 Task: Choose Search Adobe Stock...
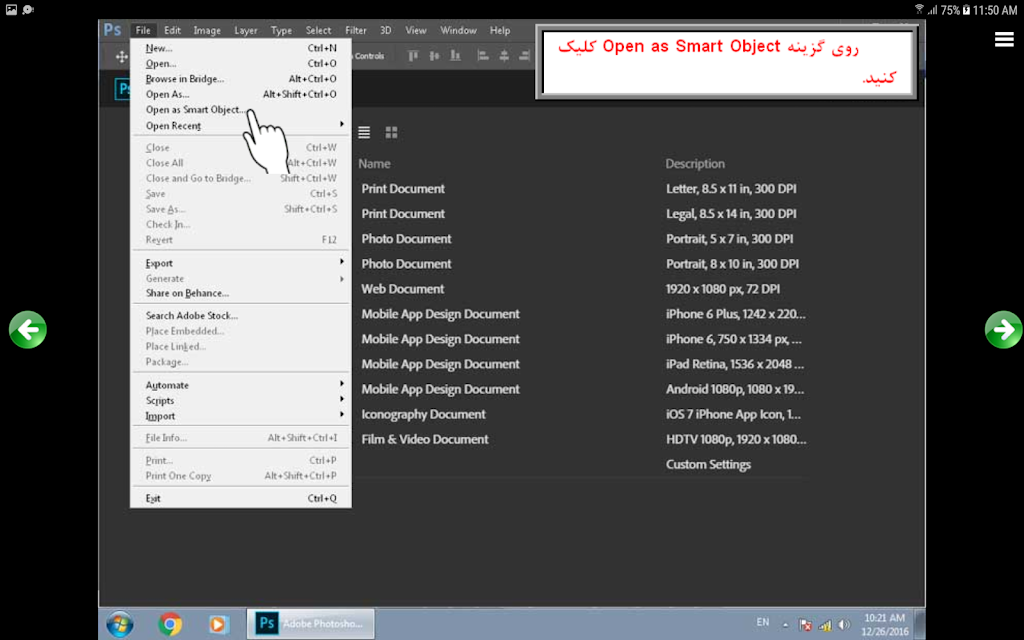click(x=241, y=315)
